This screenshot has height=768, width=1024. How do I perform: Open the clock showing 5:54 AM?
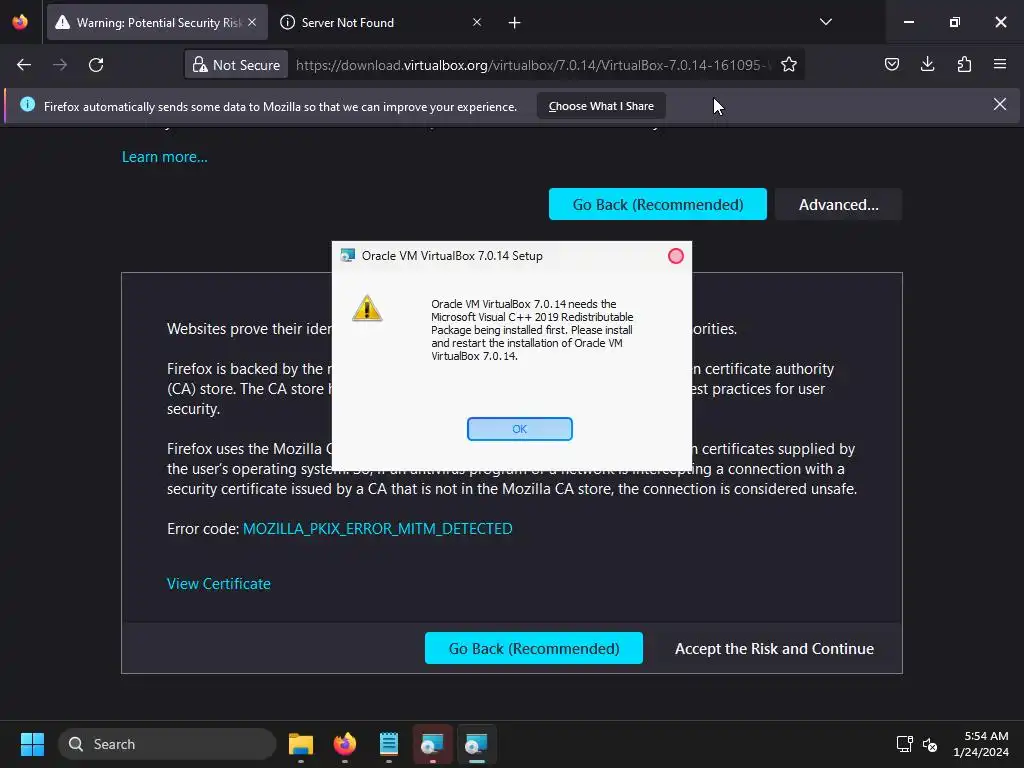[x=981, y=744]
